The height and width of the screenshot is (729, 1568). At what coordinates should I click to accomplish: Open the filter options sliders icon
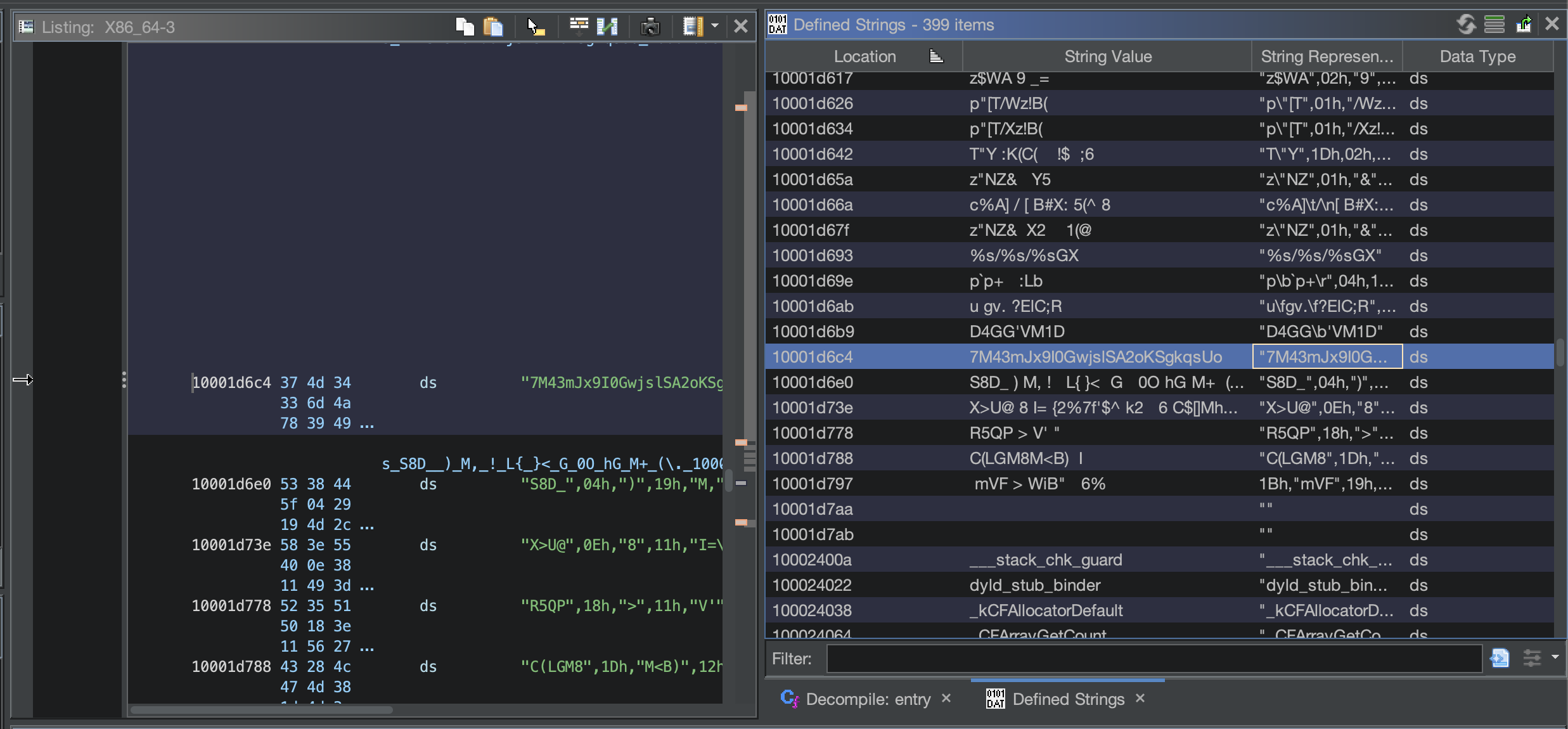pos(1532,658)
